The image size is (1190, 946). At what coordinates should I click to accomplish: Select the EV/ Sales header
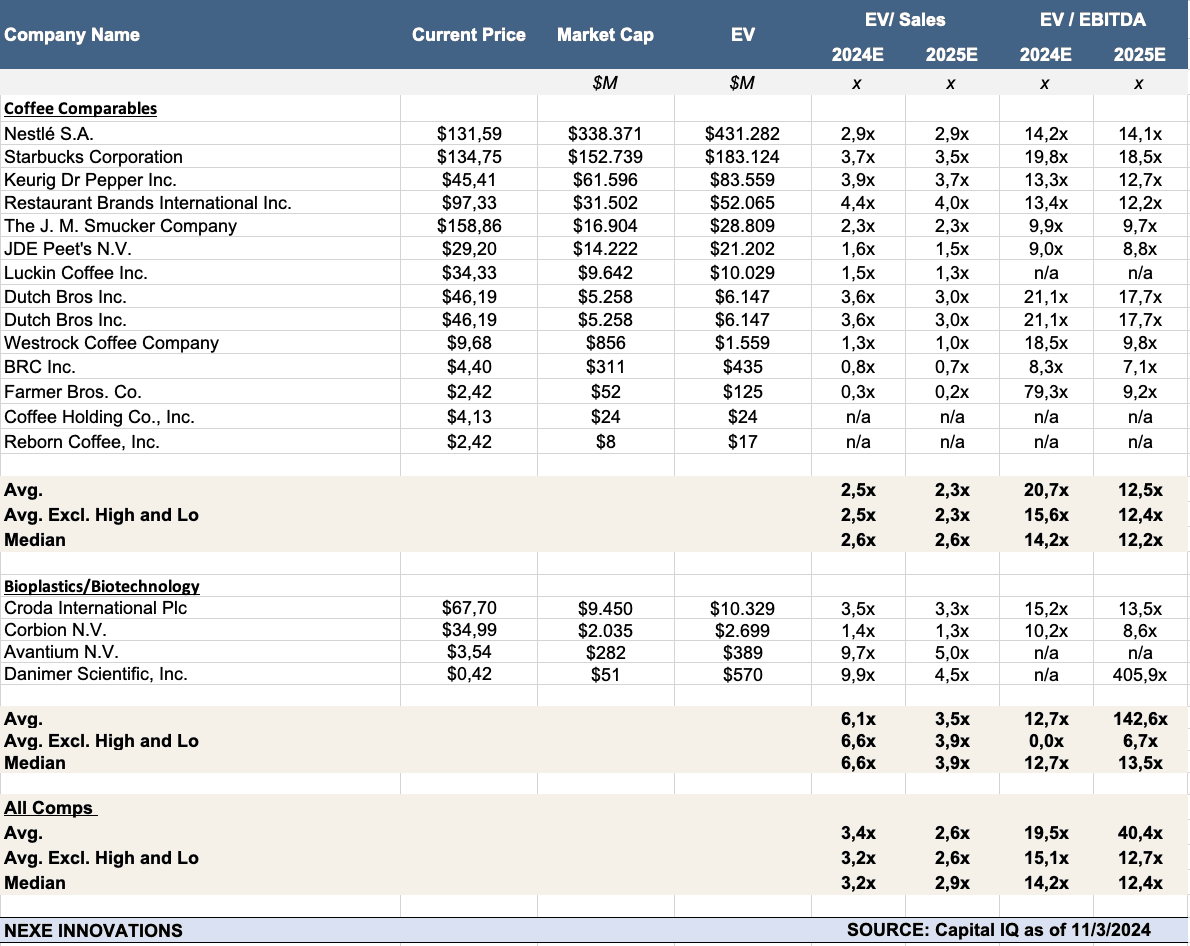[x=905, y=20]
